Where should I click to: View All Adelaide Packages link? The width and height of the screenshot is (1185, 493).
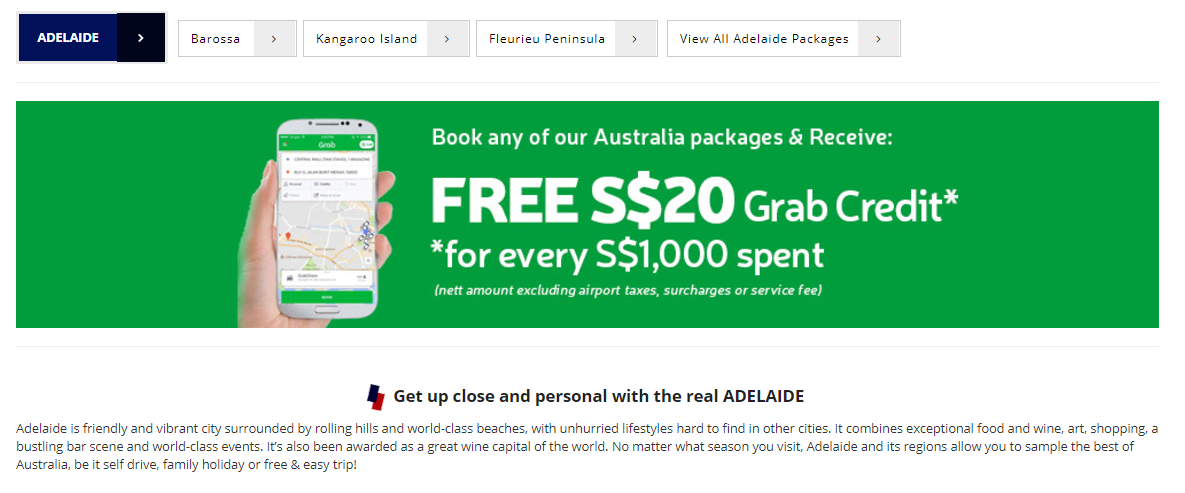pyautogui.click(x=763, y=39)
